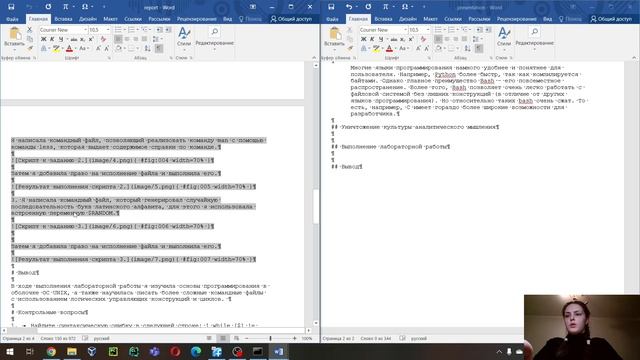Toggle italic in the report window
This screenshot has width=640, height=360.
tap(52, 39)
